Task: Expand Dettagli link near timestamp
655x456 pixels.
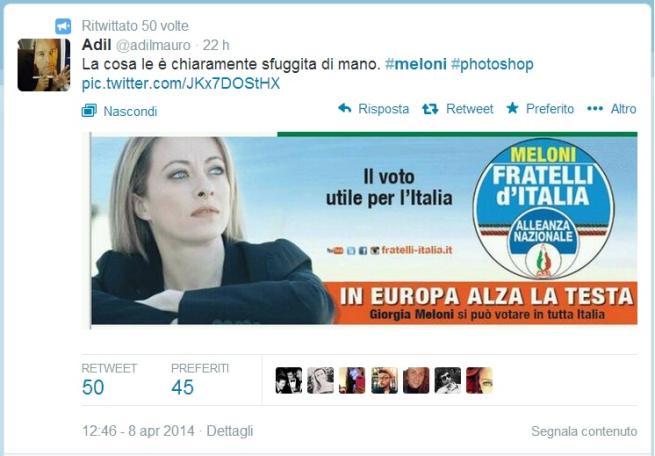Action: [x=230, y=431]
